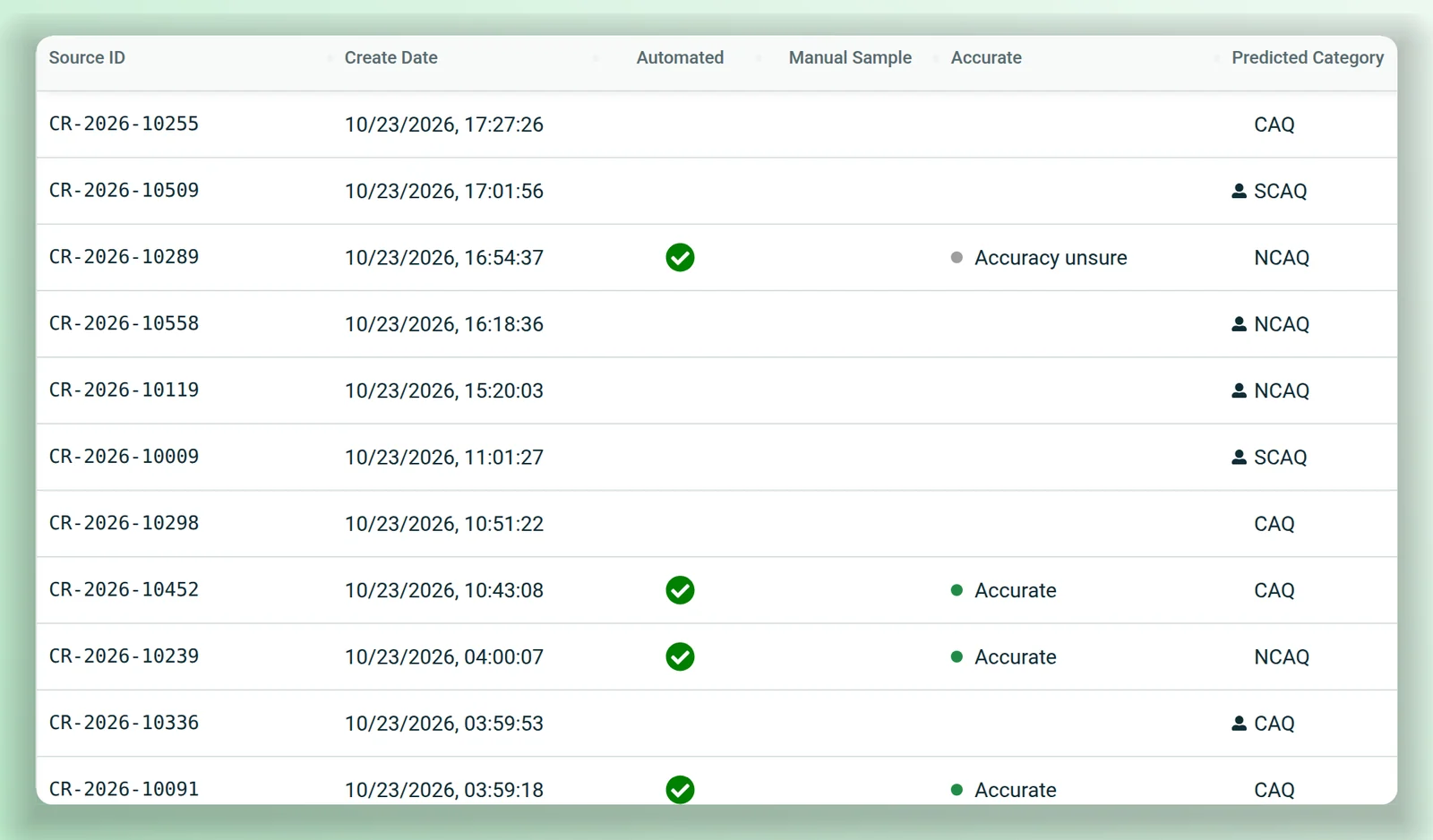Click the date 10/23/2026, 17:27:26
Screen dimensions: 1433x840
[x=444, y=124]
